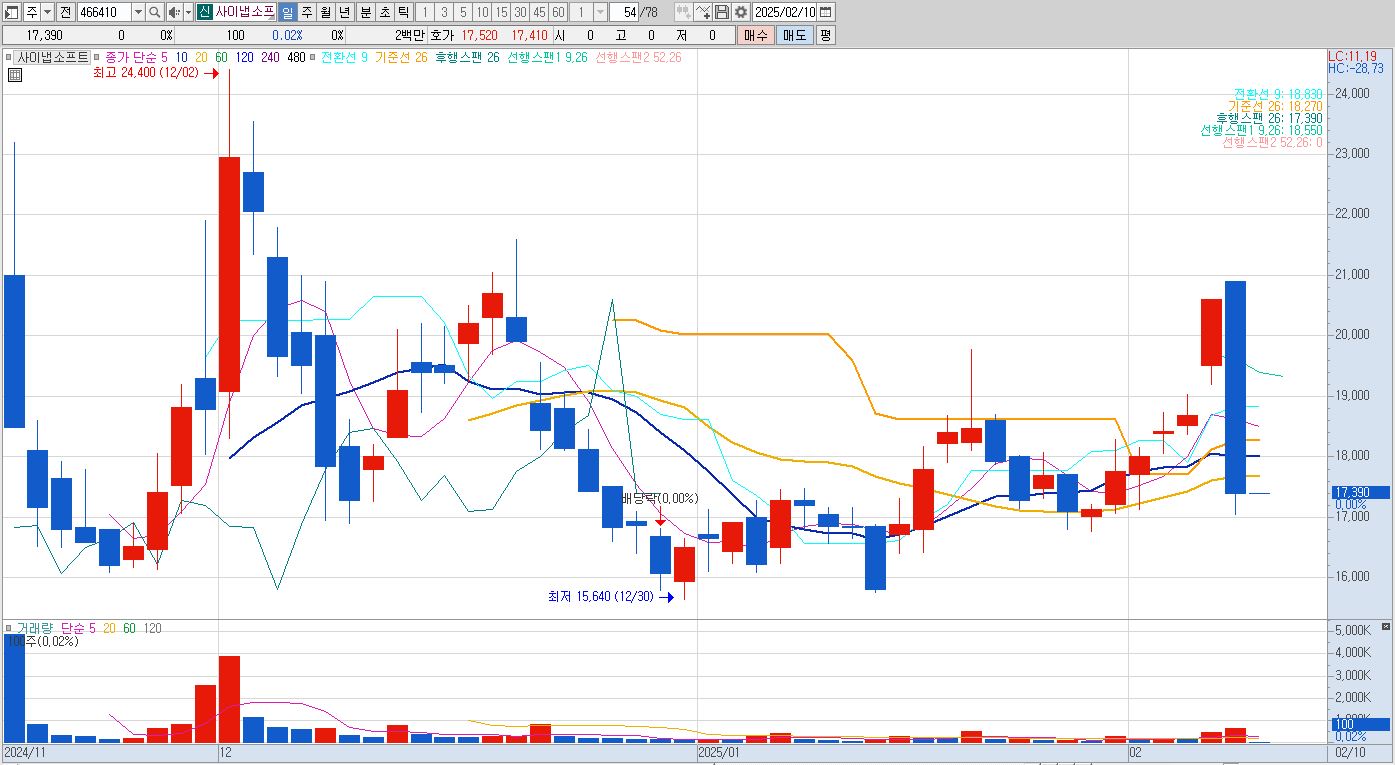
Task: Click the 평 button beside 매도
Action: tap(825, 35)
